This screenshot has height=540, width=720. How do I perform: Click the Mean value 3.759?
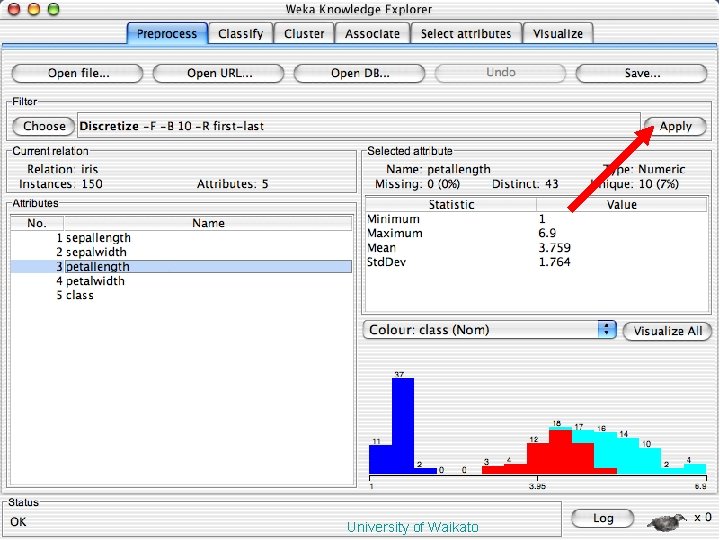pyautogui.click(x=554, y=248)
